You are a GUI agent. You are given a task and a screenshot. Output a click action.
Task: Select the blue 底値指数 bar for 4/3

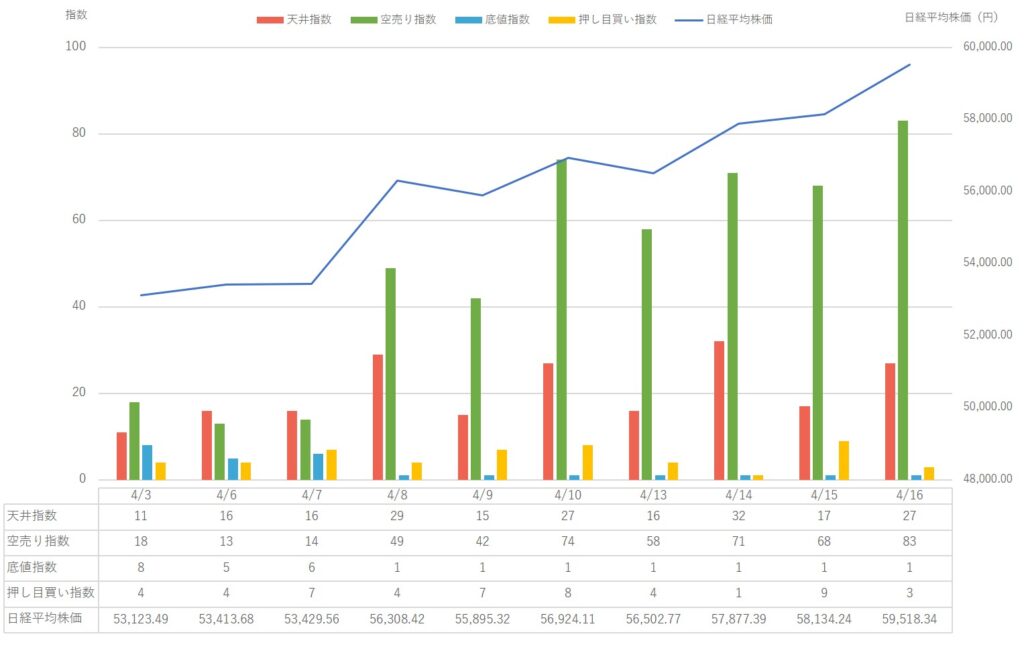(147, 462)
